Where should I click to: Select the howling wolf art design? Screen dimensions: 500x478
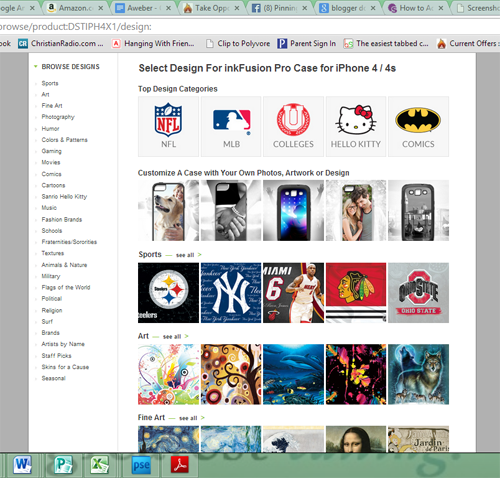418,374
